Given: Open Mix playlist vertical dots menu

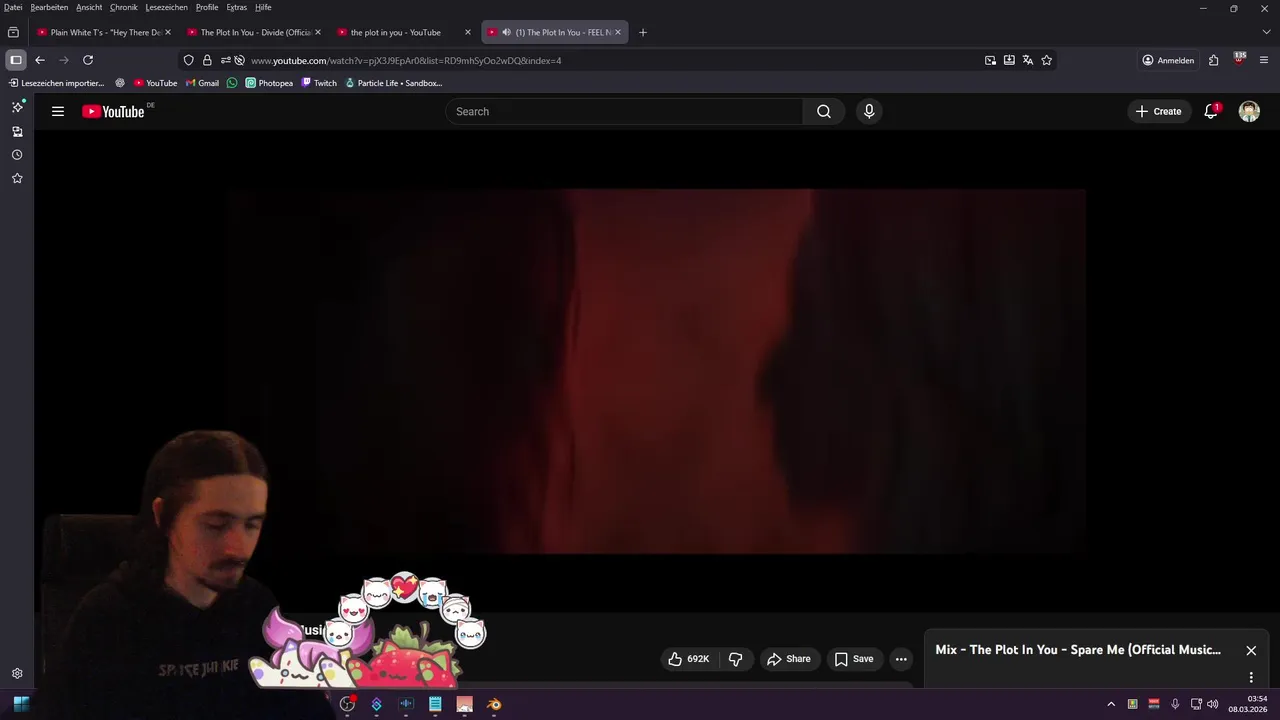Looking at the screenshot, I should pos(1251,677).
